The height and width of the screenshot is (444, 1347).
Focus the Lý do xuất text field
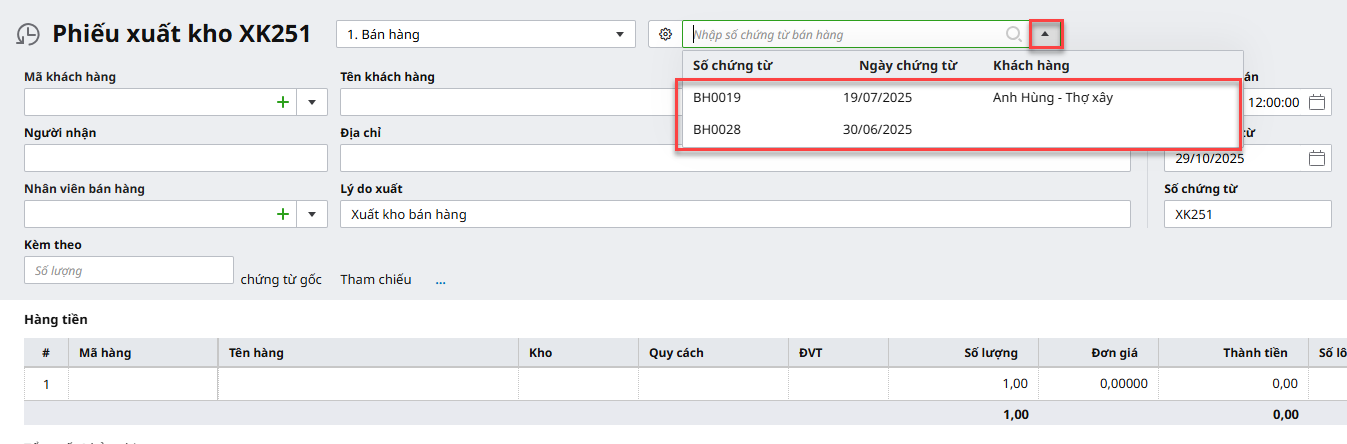(x=735, y=214)
